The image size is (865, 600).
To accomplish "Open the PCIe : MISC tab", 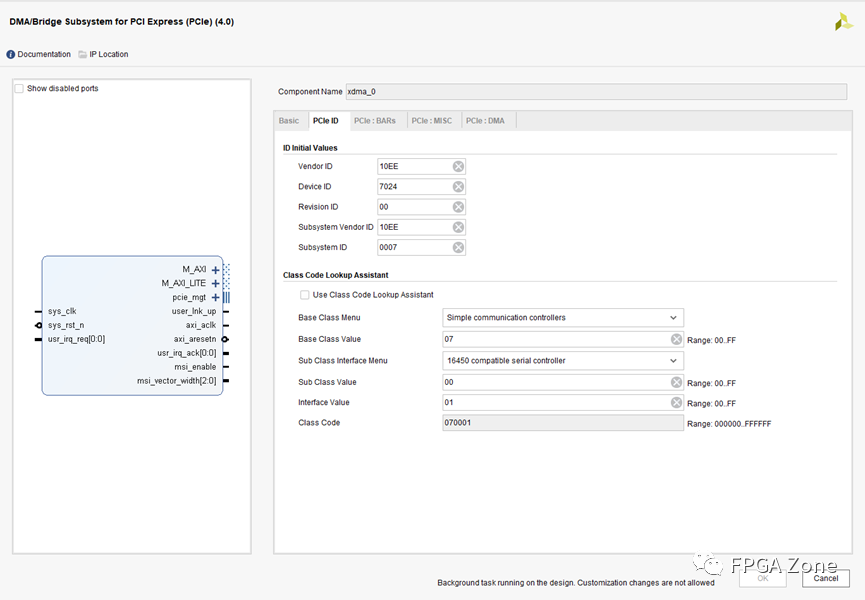I will [x=432, y=121].
